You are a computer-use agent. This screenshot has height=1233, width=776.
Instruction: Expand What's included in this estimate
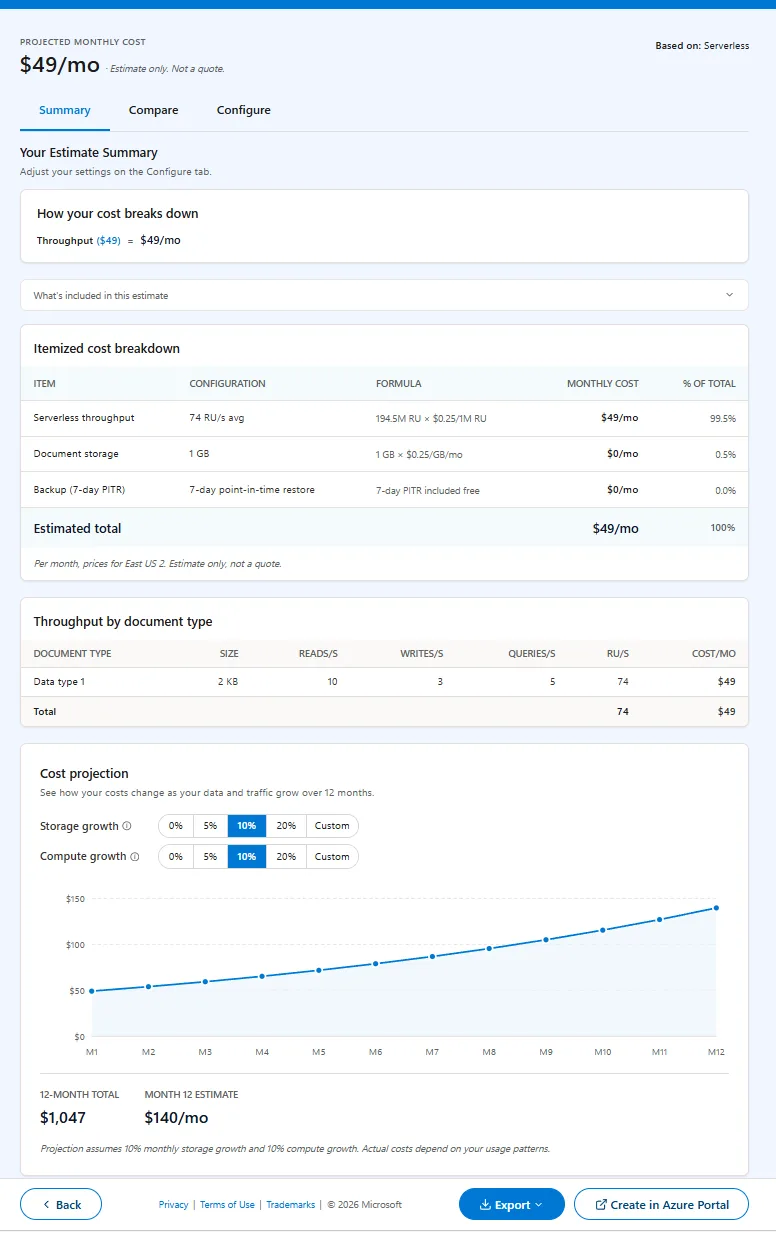(x=384, y=295)
